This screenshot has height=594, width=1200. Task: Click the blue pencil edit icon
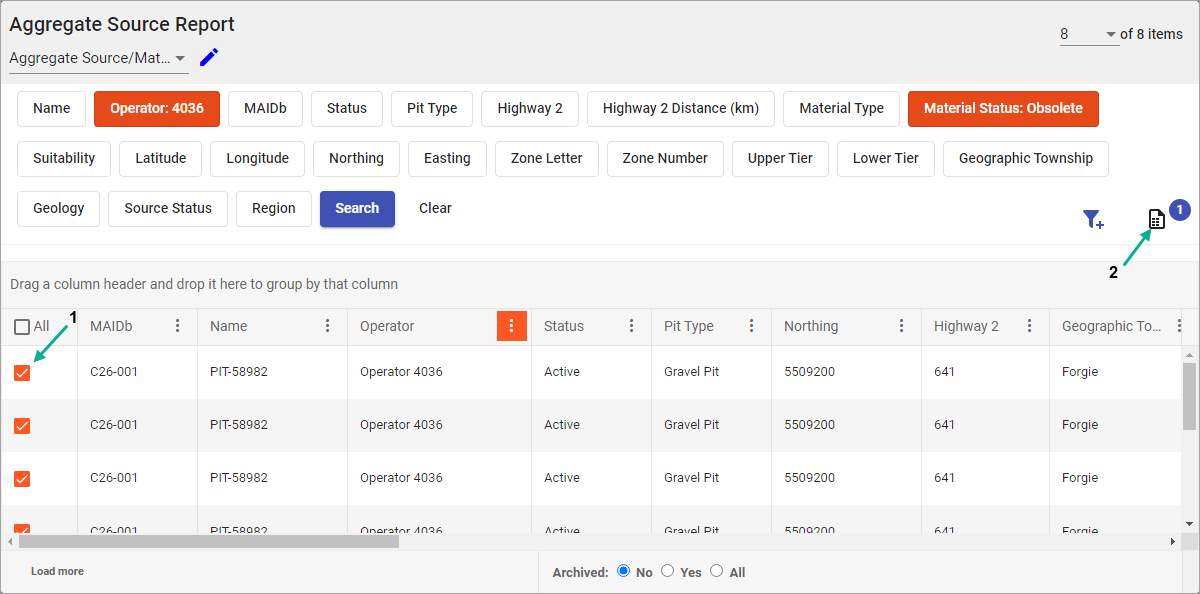click(x=208, y=58)
